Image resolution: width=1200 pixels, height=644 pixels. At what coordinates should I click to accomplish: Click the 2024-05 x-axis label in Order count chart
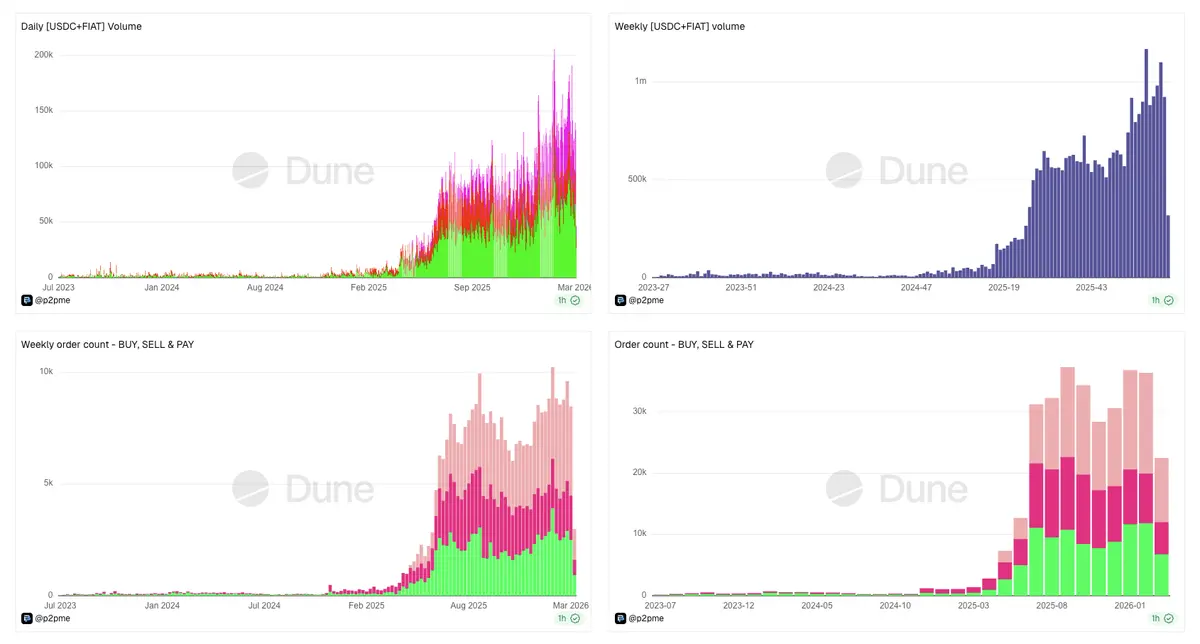[817, 605]
